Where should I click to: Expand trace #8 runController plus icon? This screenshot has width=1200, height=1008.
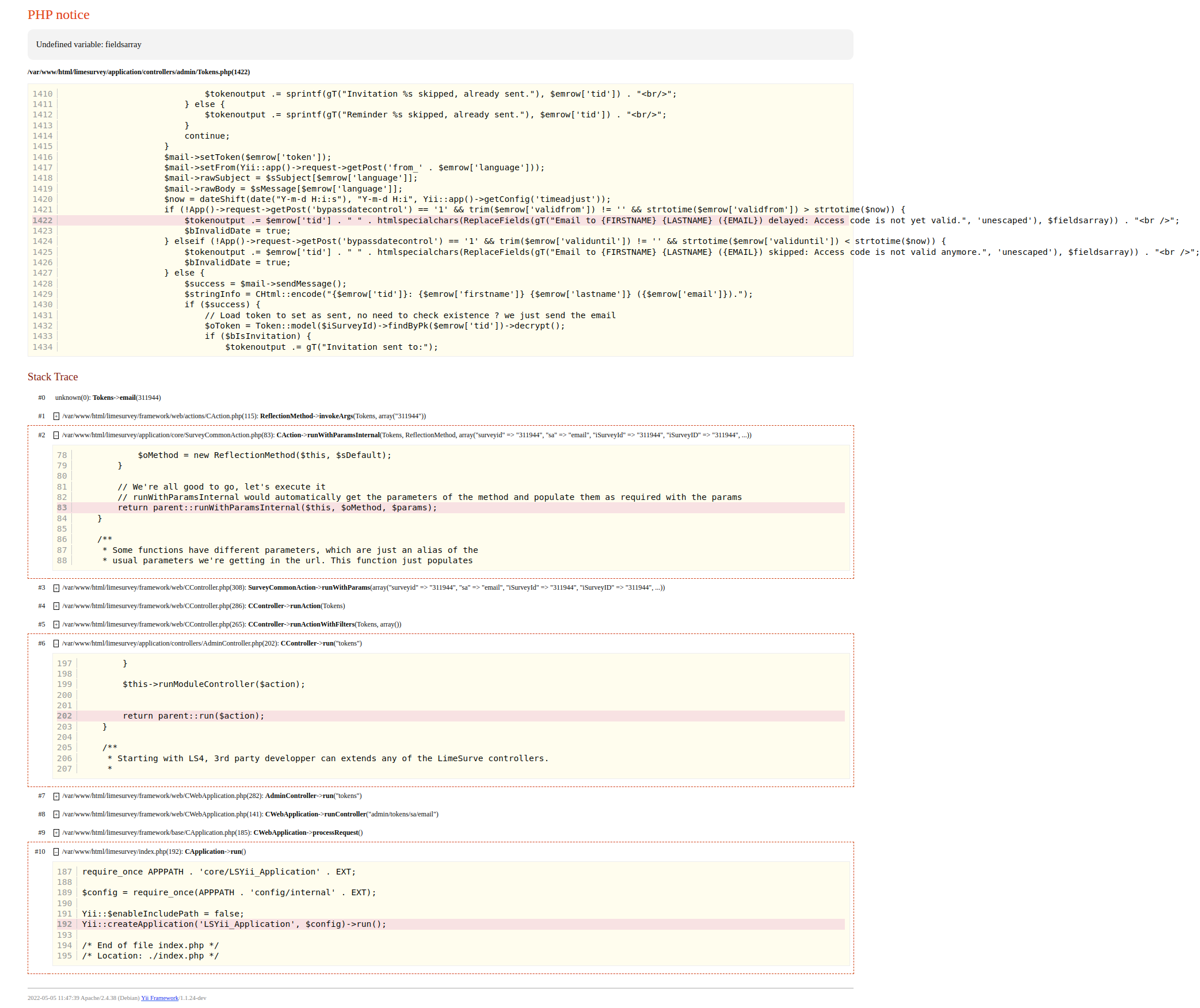pyautogui.click(x=56, y=814)
